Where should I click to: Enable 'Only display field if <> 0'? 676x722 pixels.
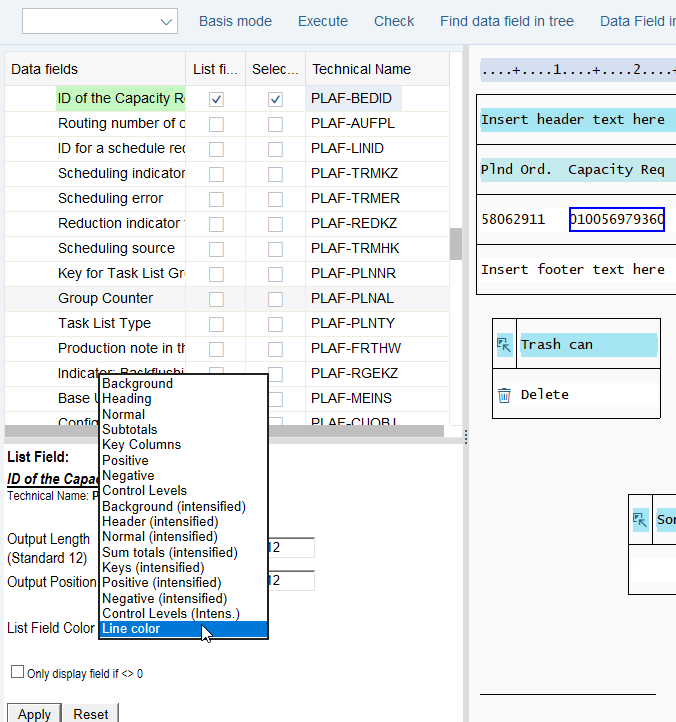coord(17,673)
